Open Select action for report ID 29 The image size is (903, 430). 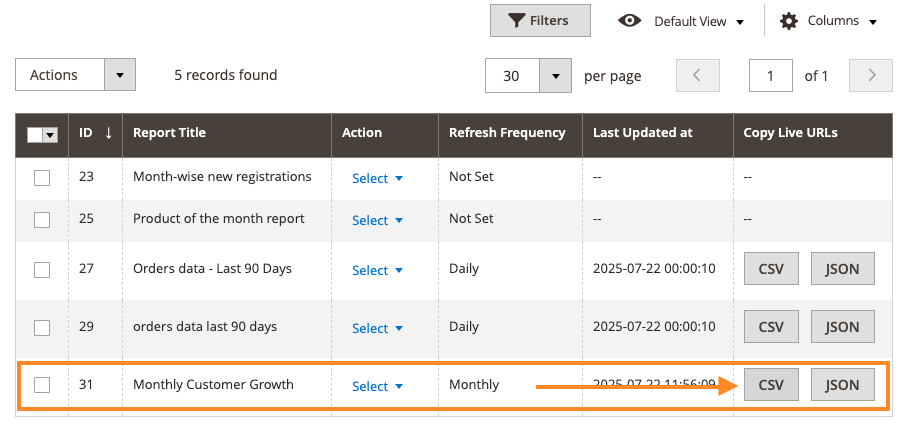377,329
